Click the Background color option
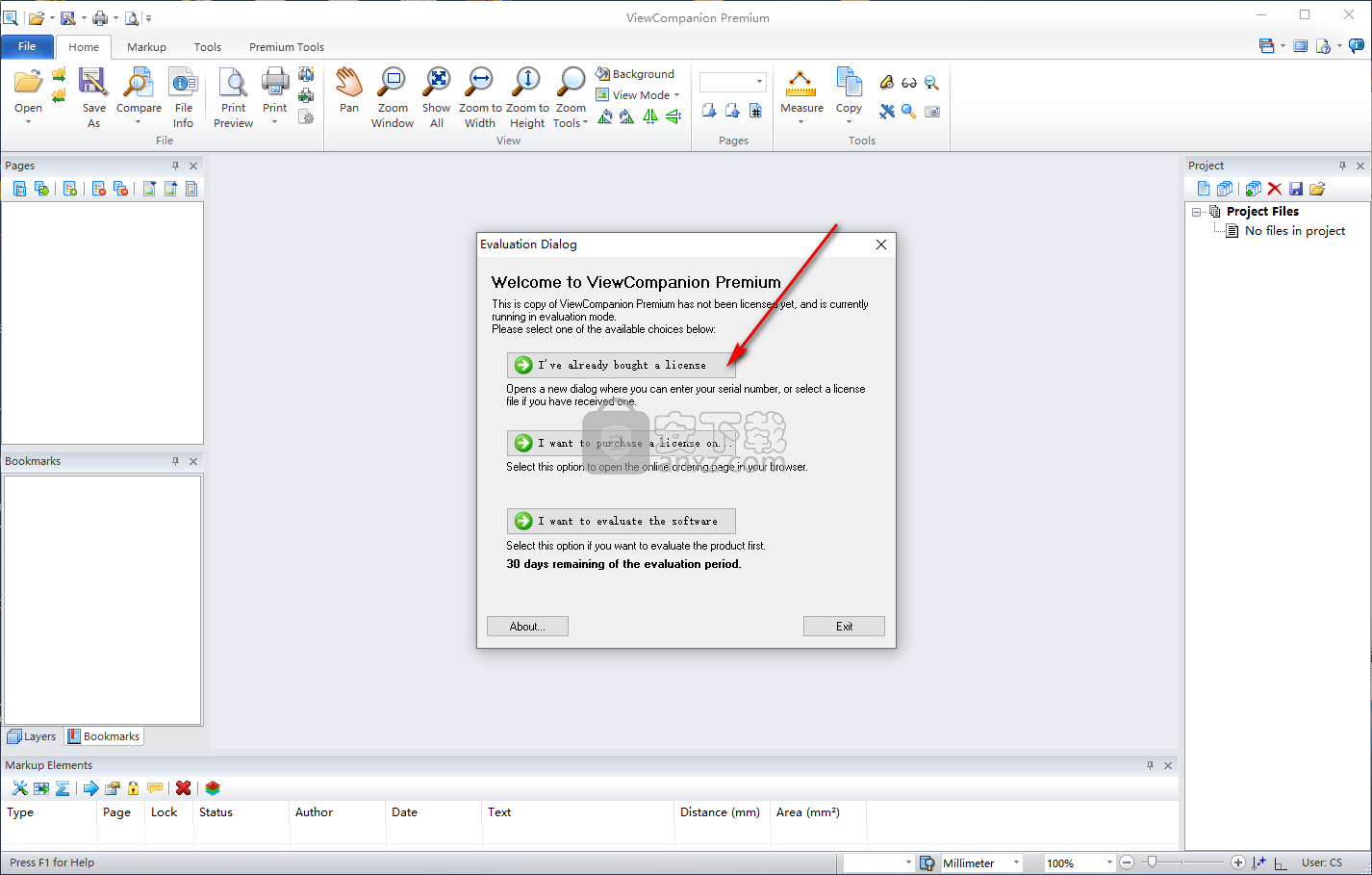 (x=635, y=74)
